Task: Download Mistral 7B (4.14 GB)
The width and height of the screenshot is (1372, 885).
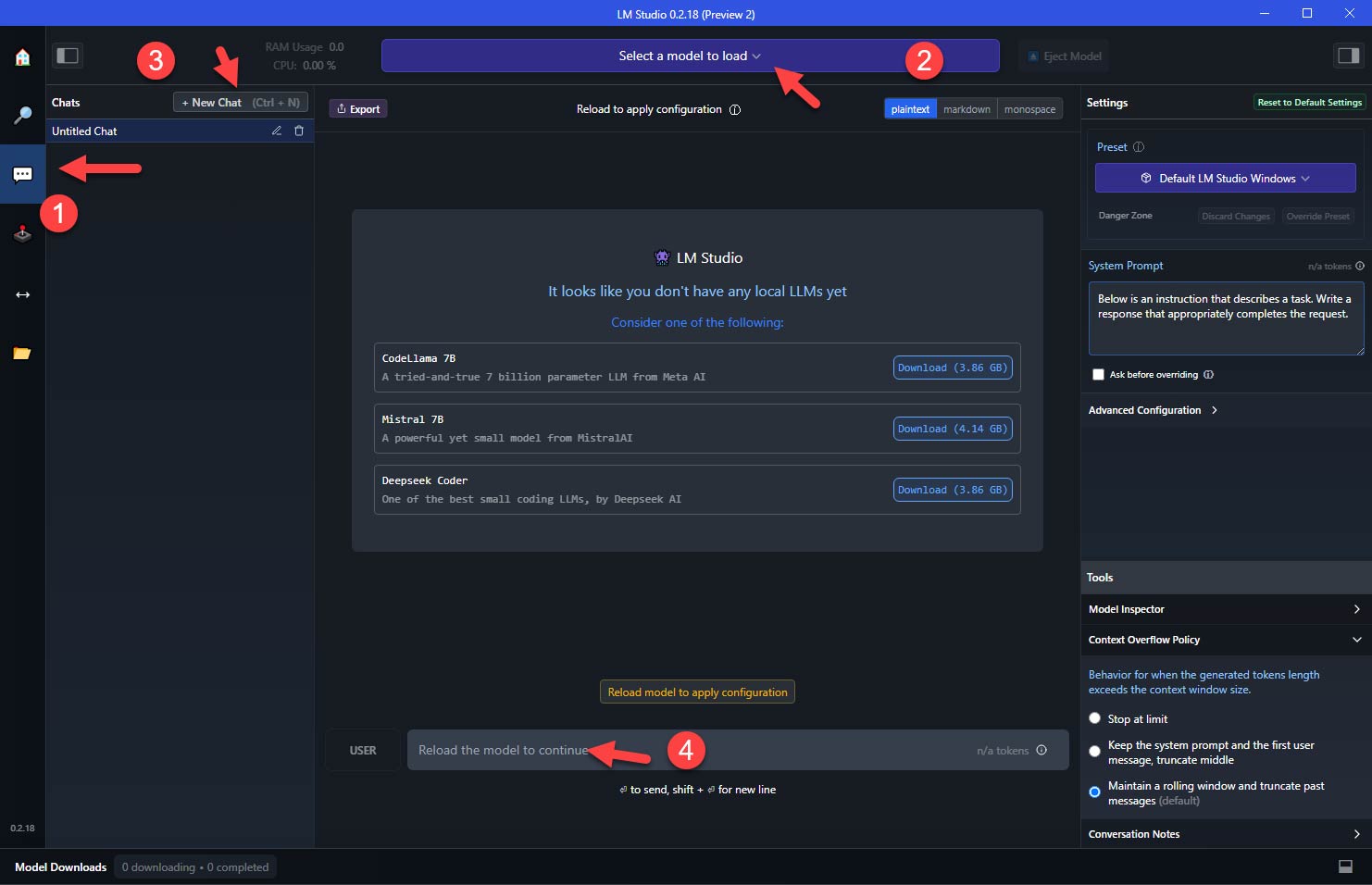Action: 953,429
